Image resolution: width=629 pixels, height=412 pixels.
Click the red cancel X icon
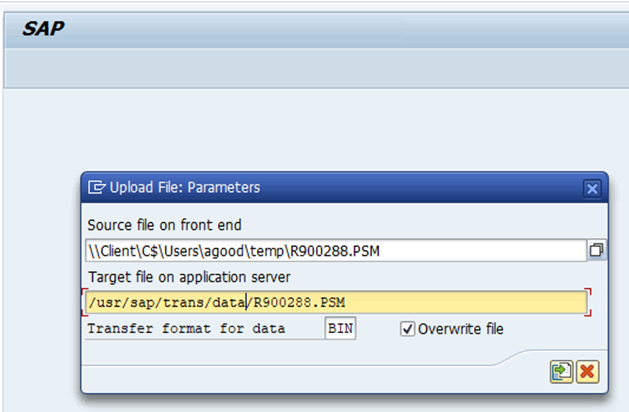587,371
